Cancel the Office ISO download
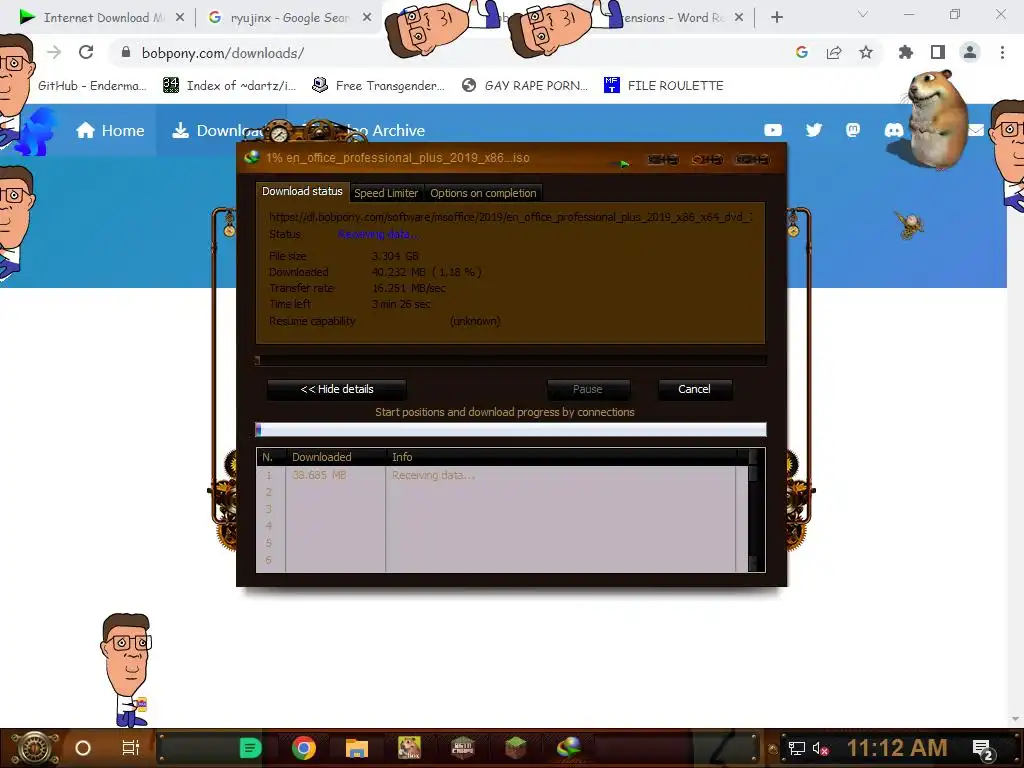Image resolution: width=1024 pixels, height=768 pixels. click(694, 389)
